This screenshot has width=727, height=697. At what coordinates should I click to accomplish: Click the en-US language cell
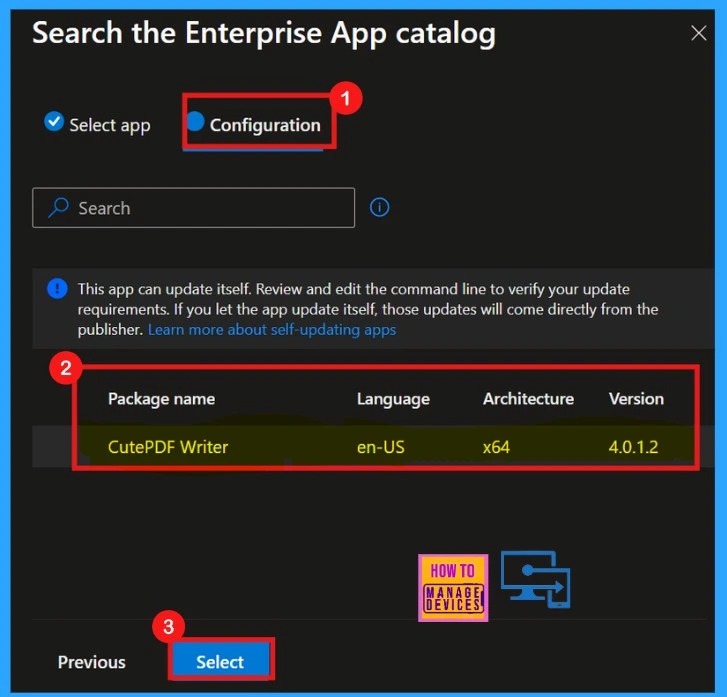tap(381, 447)
